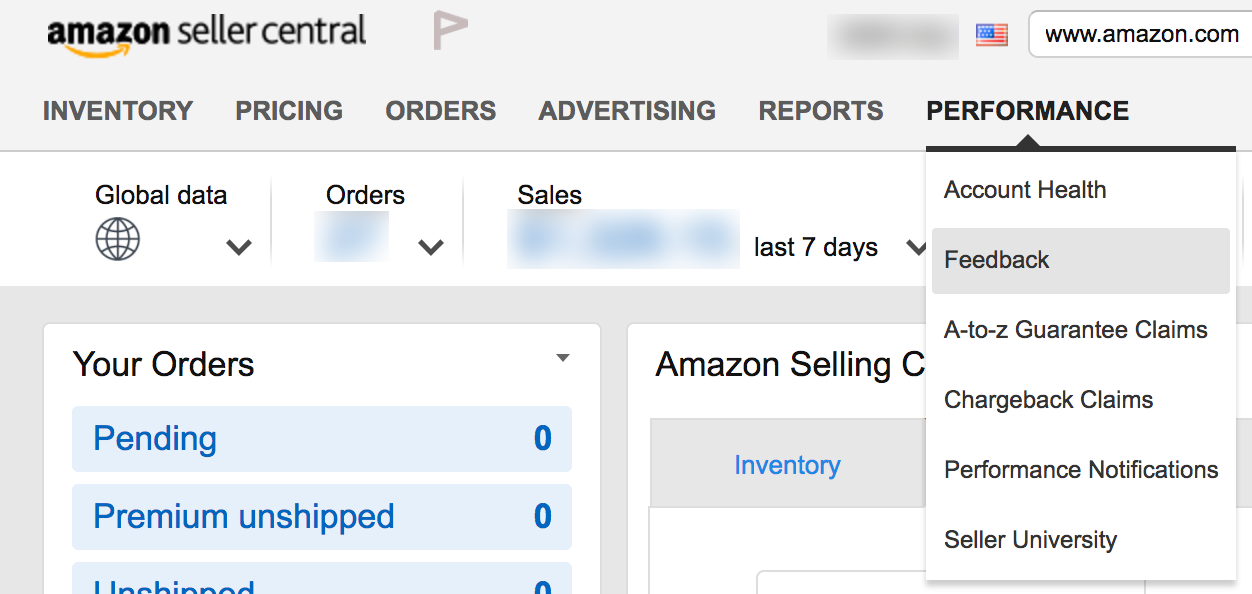Click the Global data globe icon

[x=118, y=240]
